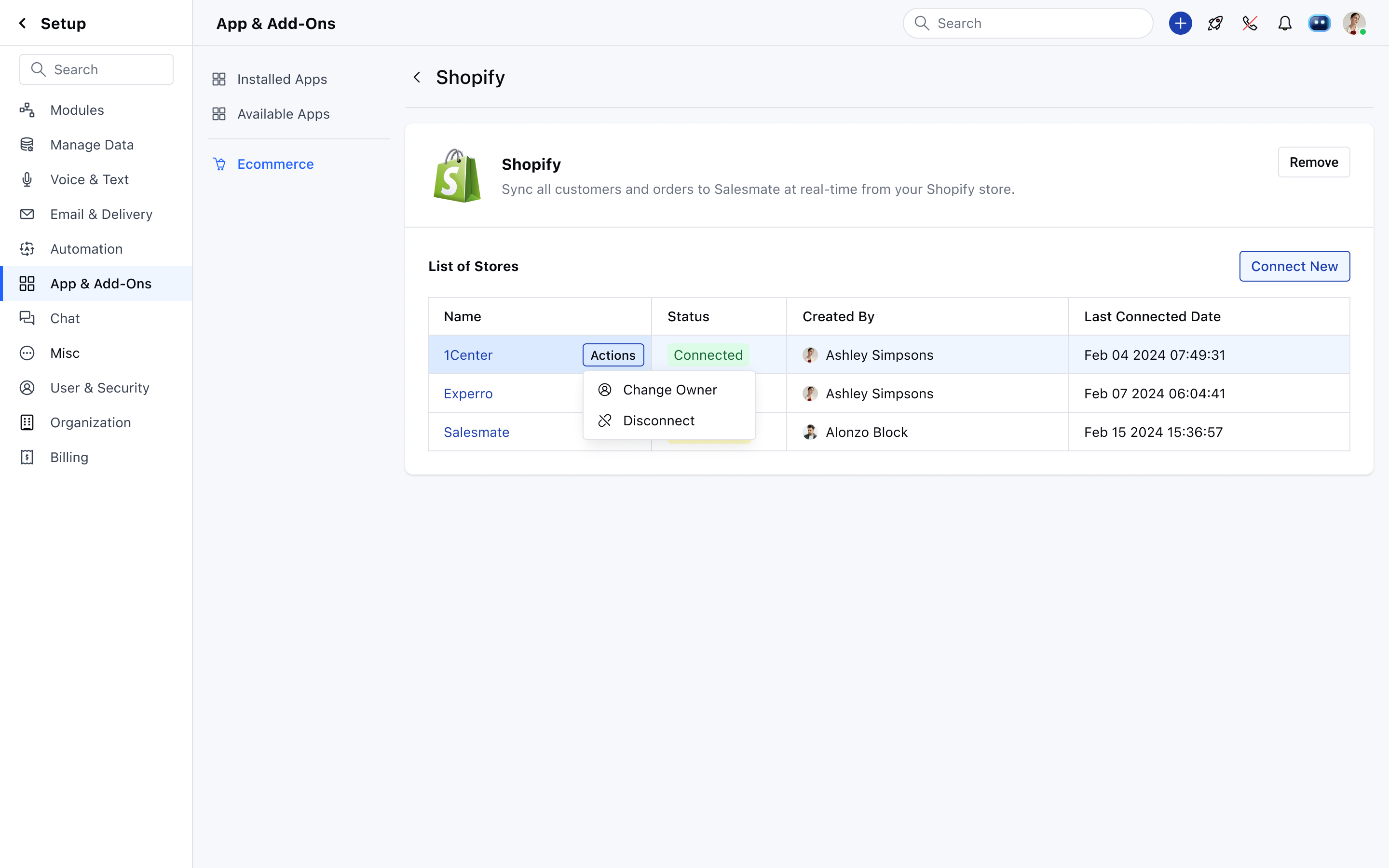Screen dimensions: 1389x868
Task: Click the Organization building icon
Action: (x=27, y=422)
